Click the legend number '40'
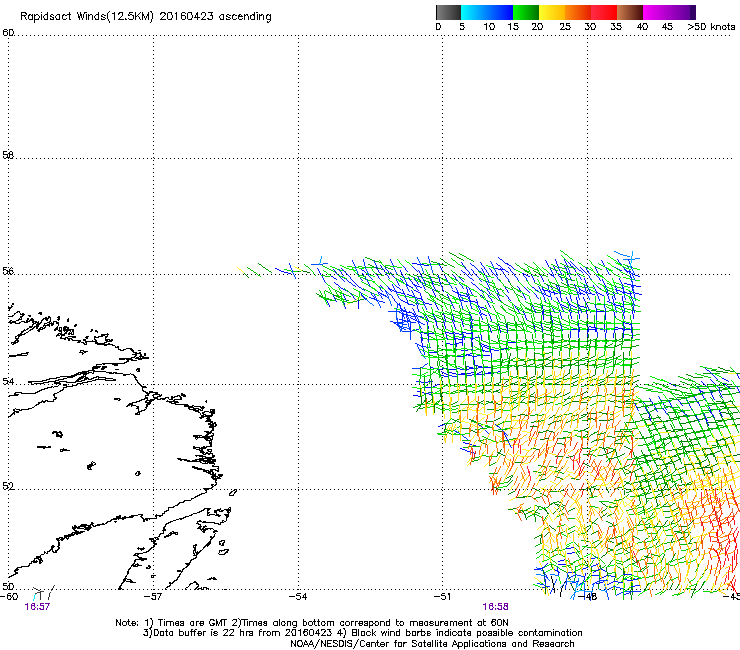The height and width of the screenshot is (650, 740). pyautogui.click(x=642, y=27)
